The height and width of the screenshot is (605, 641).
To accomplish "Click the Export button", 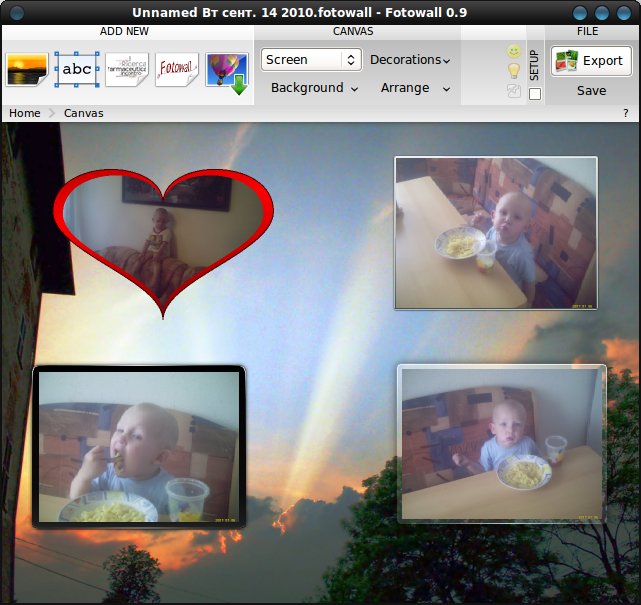I will (591, 61).
